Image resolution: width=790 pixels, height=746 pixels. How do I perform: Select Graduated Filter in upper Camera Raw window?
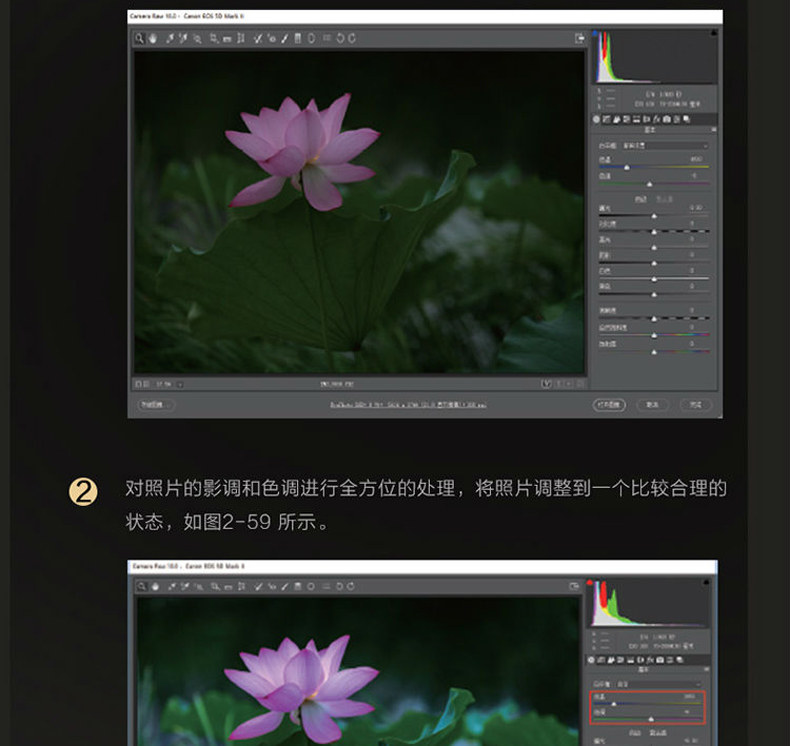click(298, 38)
